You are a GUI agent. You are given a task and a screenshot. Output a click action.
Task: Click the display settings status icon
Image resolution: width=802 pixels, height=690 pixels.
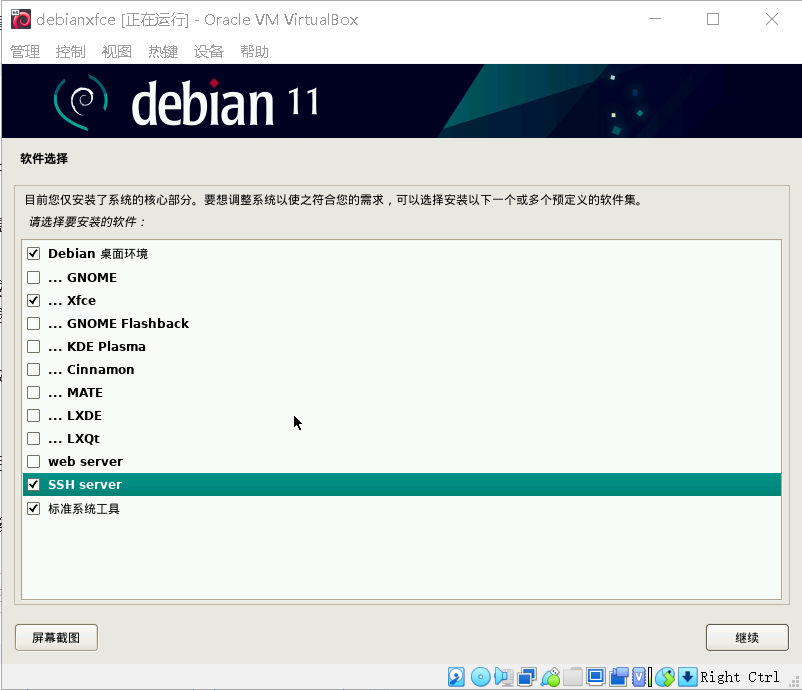pos(596,677)
